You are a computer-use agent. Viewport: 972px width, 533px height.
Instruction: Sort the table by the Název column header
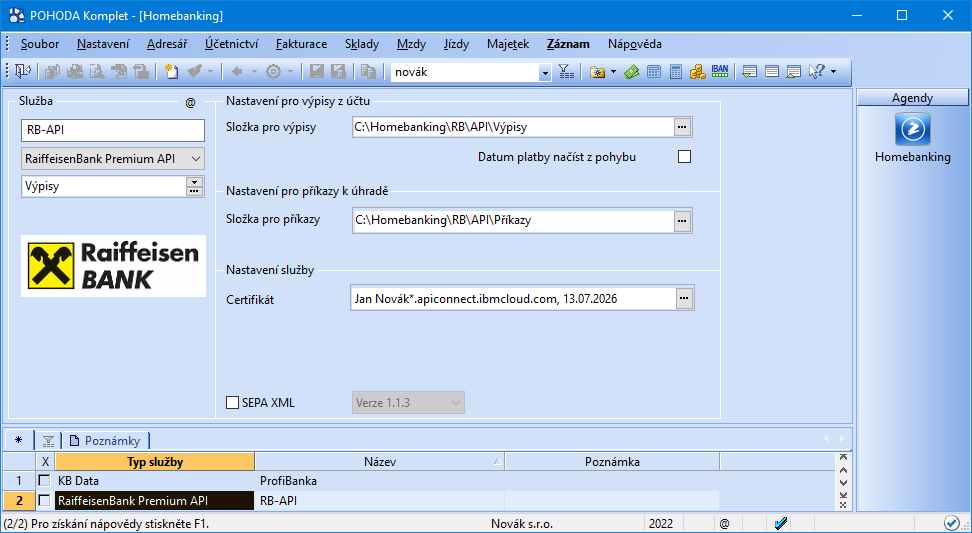pos(380,462)
